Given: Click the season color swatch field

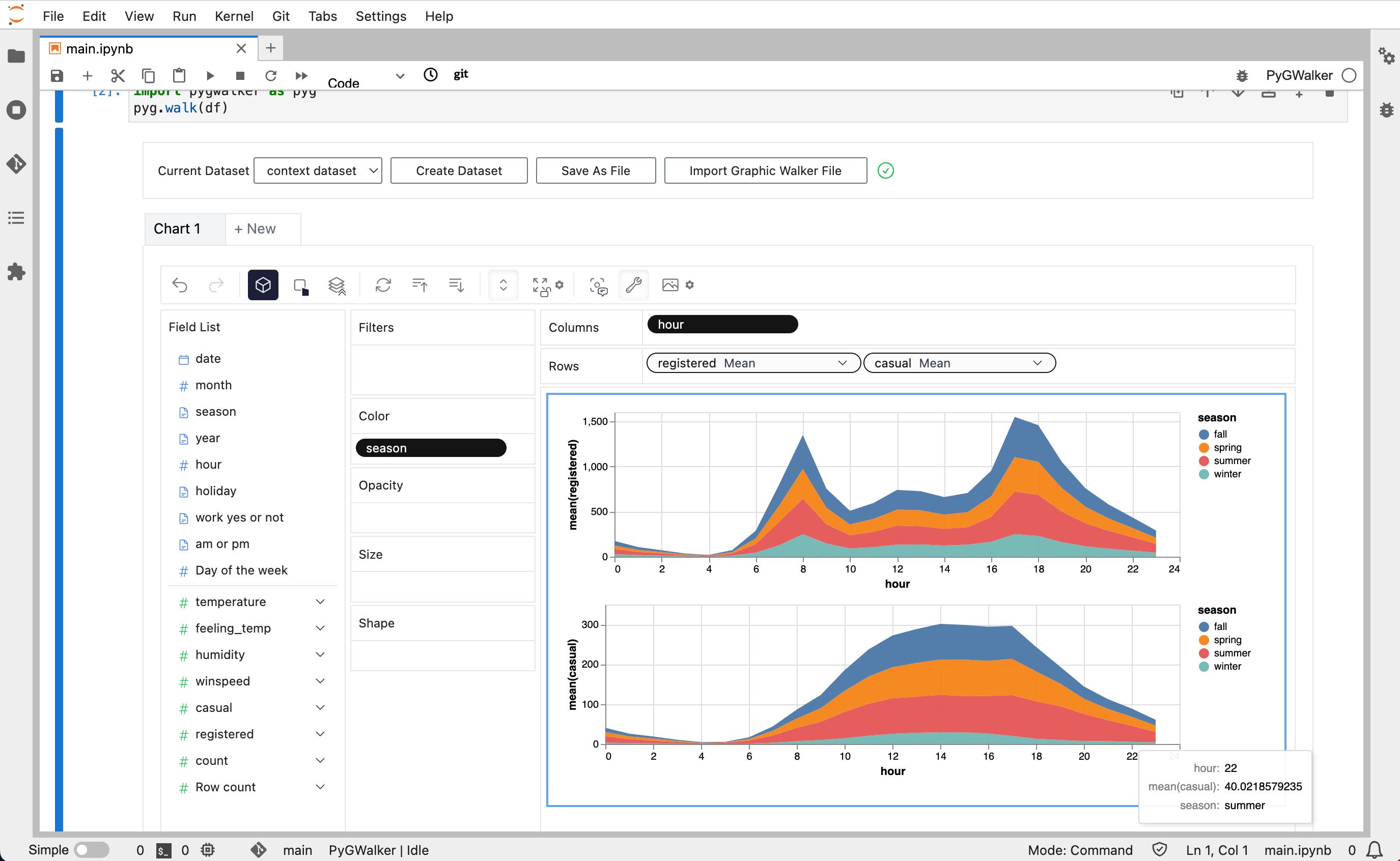Looking at the screenshot, I should click(432, 447).
